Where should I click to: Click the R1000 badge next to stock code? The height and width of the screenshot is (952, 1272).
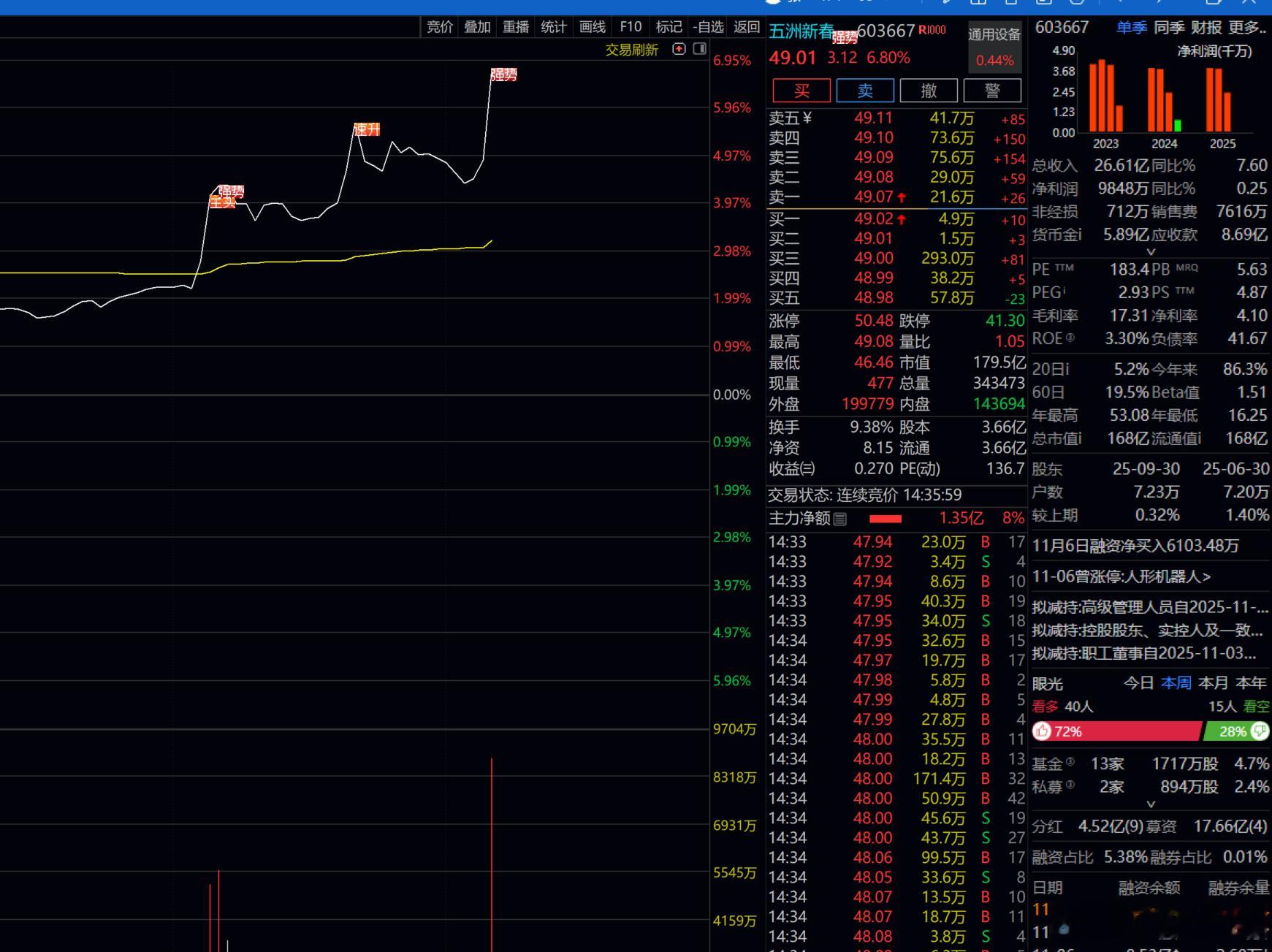click(x=932, y=30)
